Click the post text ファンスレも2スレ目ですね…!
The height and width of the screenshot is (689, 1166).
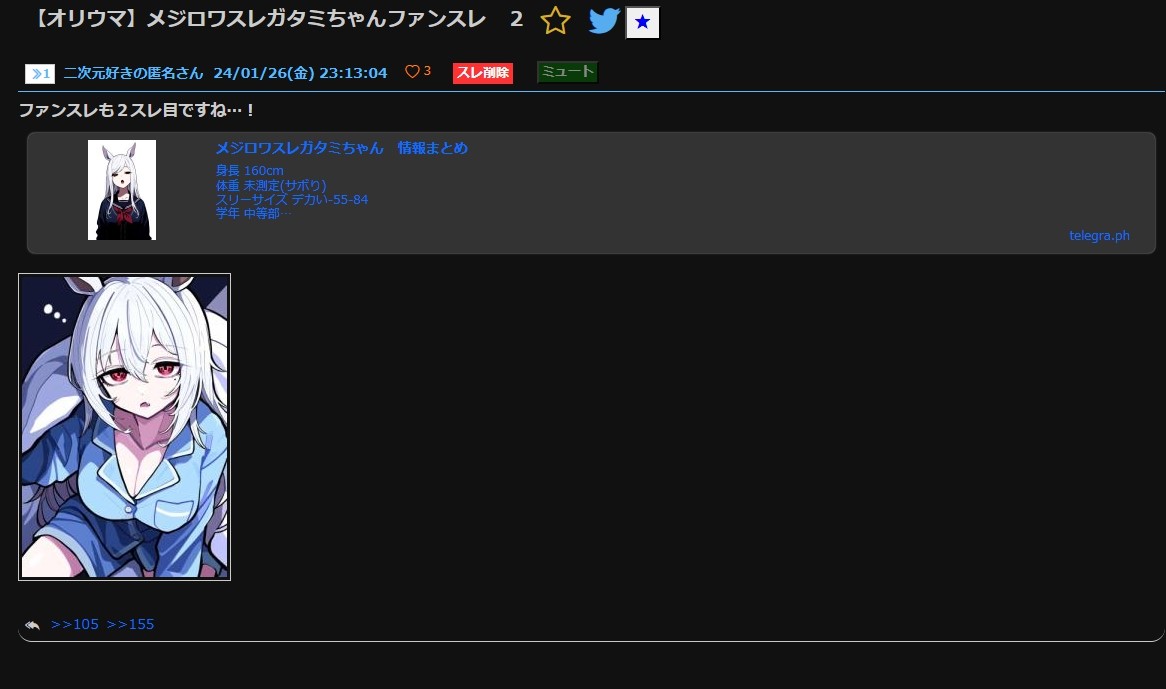point(137,110)
